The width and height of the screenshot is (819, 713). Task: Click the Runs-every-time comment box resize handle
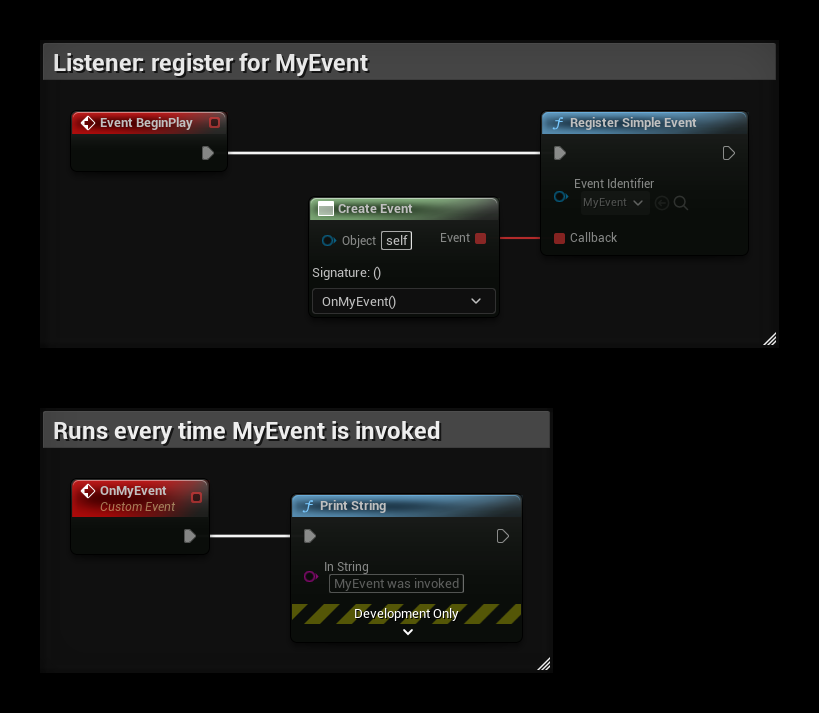pyautogui.click(x=544, y=664)
